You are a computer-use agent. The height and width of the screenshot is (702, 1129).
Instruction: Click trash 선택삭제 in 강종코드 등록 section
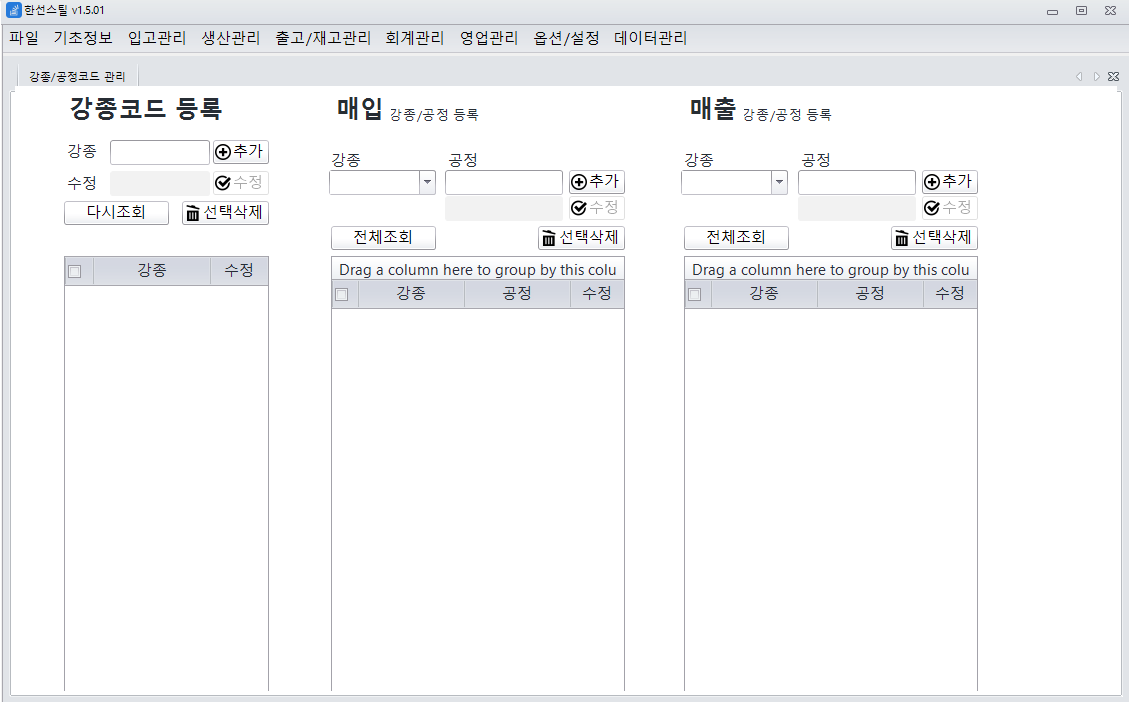coord(225,213)
